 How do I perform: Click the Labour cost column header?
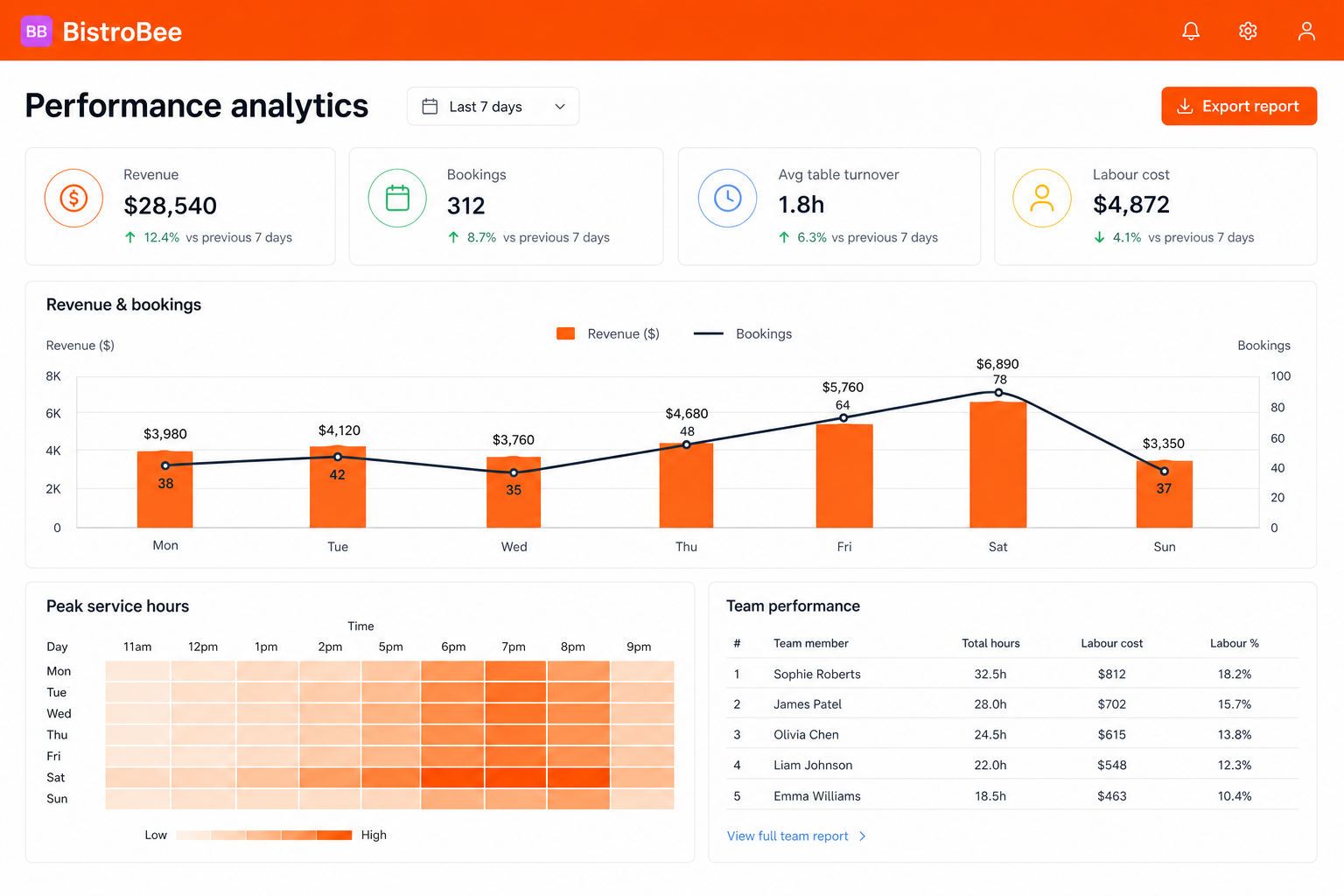(x=1111, y=643)
